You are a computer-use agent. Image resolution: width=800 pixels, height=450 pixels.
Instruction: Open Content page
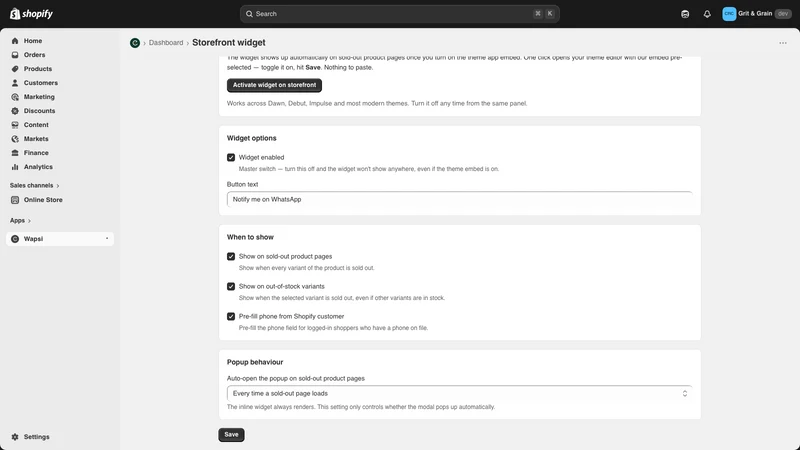36,124
